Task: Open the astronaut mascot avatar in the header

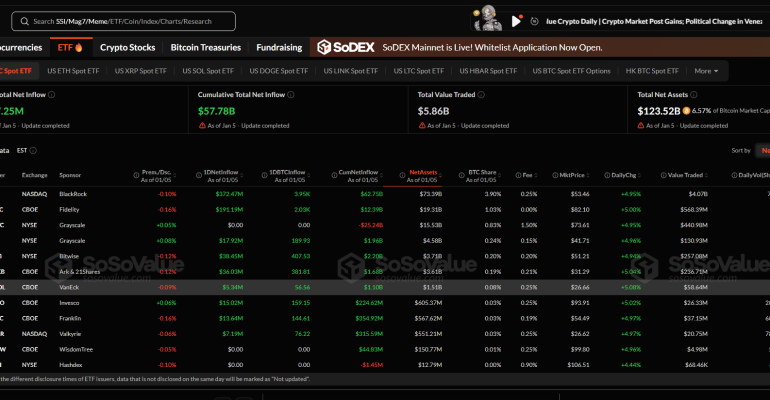Action: pos(488,18)
